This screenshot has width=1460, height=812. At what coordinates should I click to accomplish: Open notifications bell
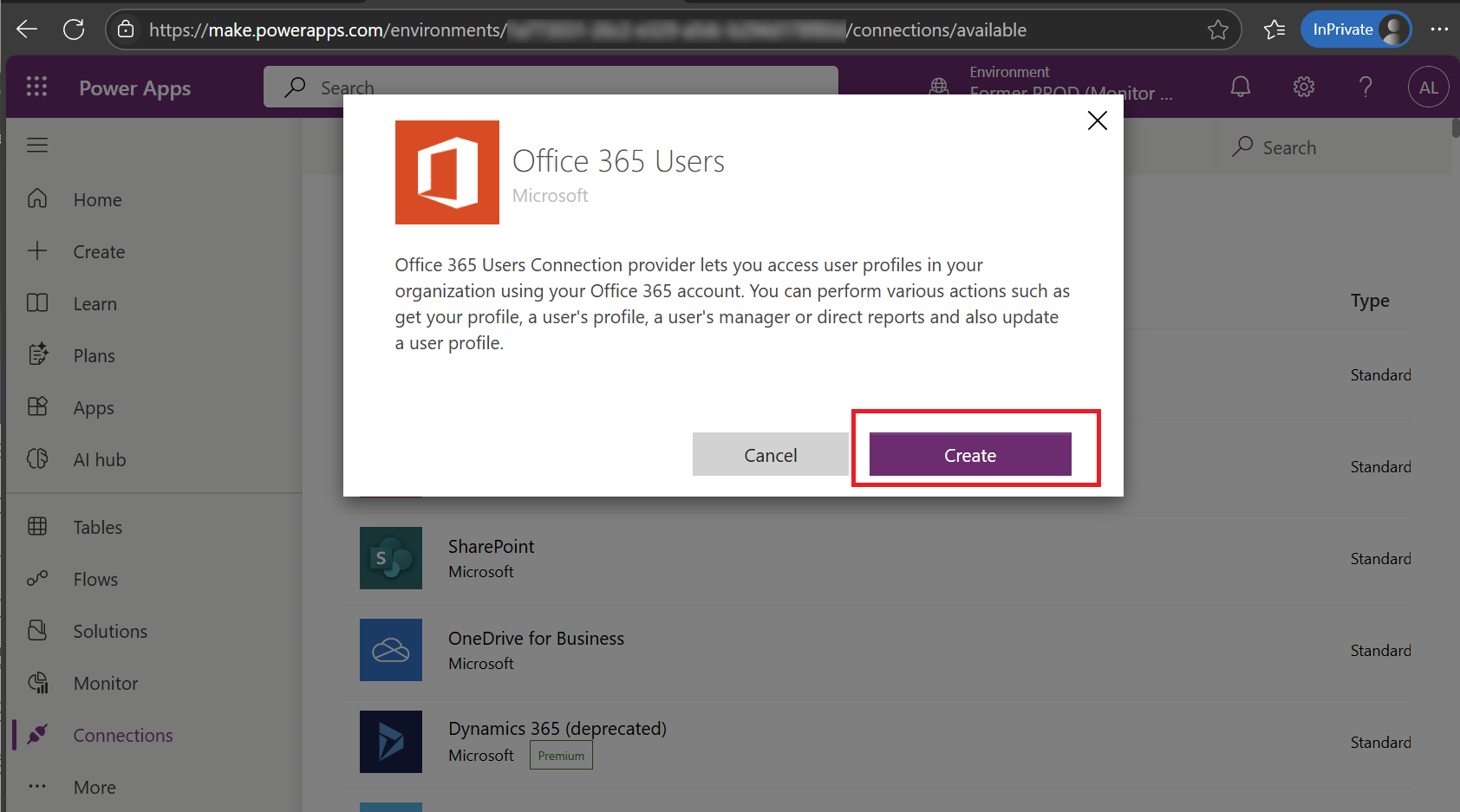[1240, 87]
